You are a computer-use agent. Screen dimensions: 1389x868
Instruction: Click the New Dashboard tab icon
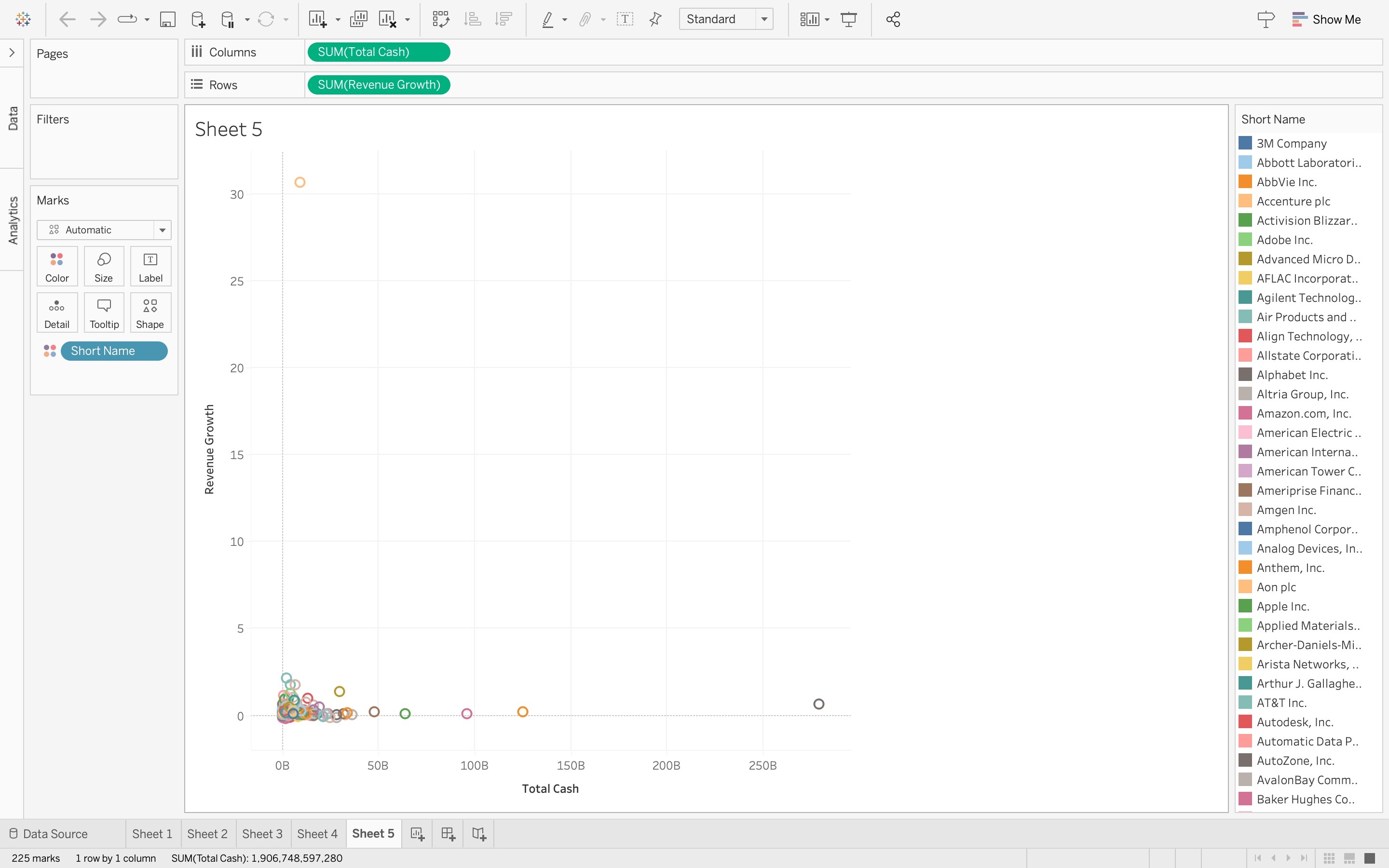pyautogui.click(x=448, y=834)
